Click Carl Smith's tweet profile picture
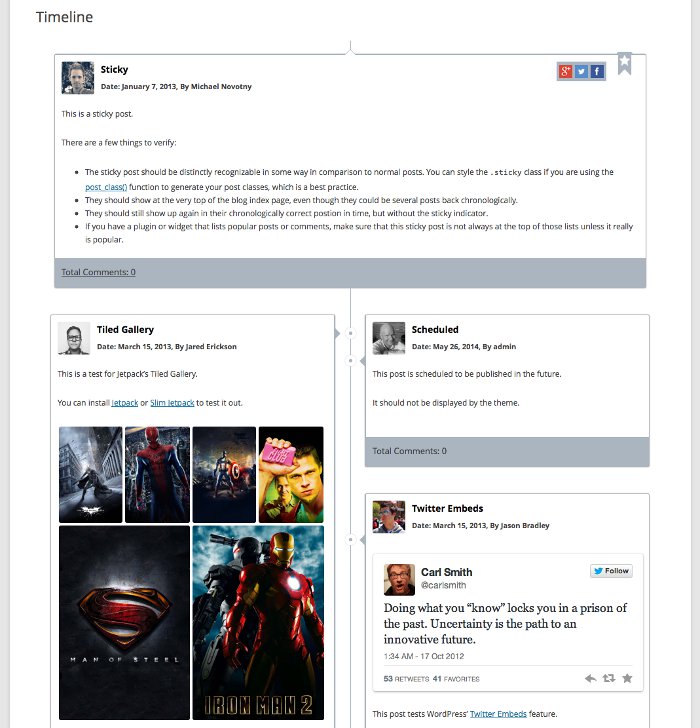This screenshot has width=700, height=728. [399, 579]
